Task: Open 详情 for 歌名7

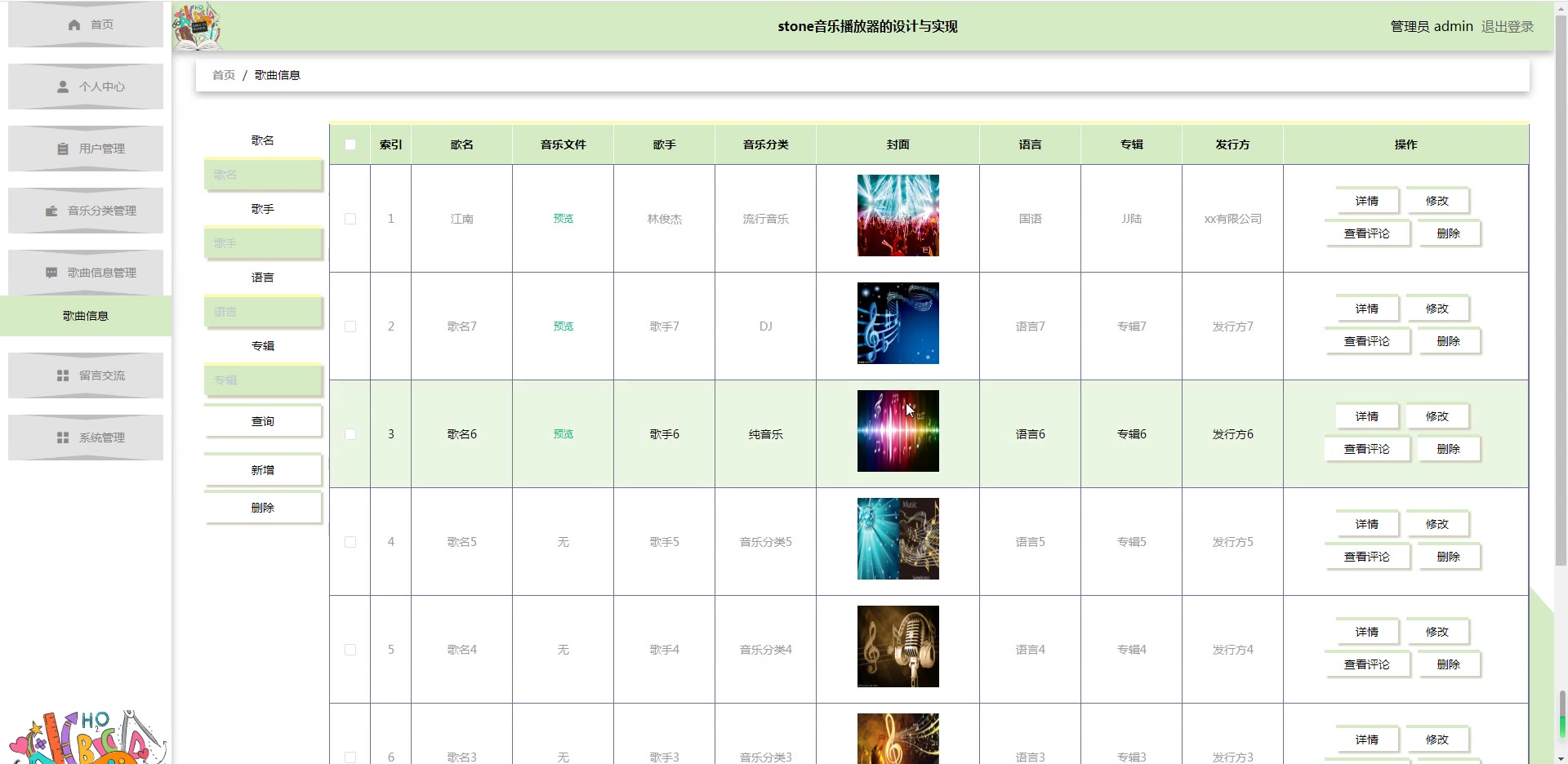Action: point(1367,309)
